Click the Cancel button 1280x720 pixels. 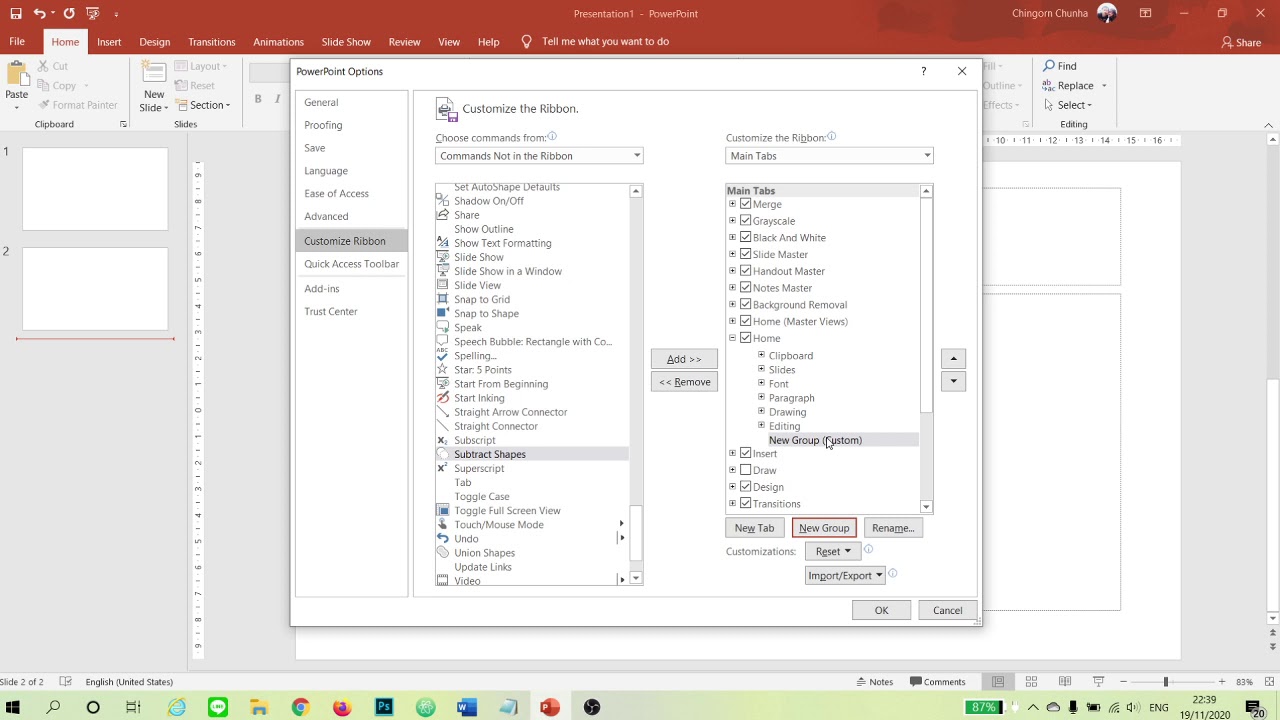[x=948, y=610]
